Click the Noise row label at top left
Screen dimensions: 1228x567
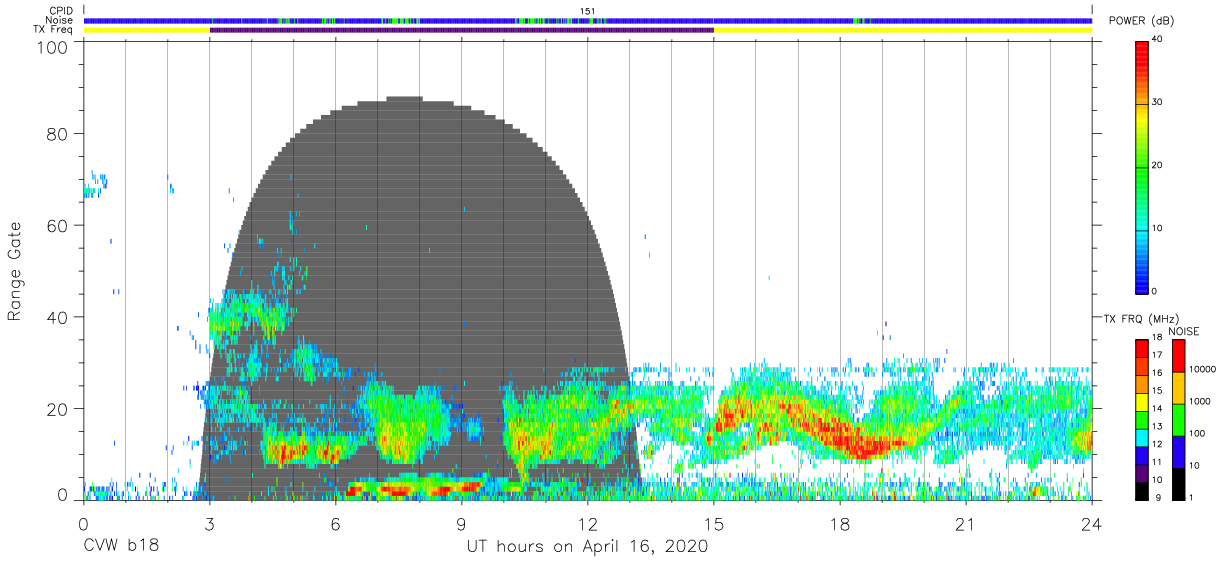(x=58, y=21)
